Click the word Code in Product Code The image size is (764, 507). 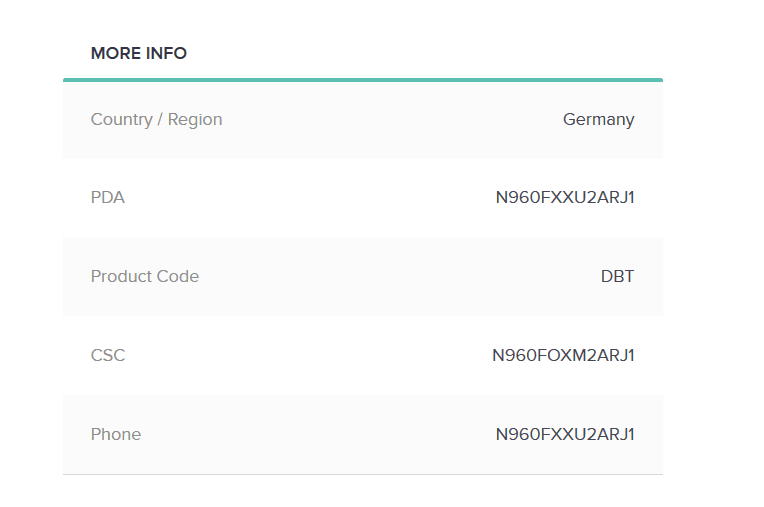pyautogui.click(x=177, y=276)
